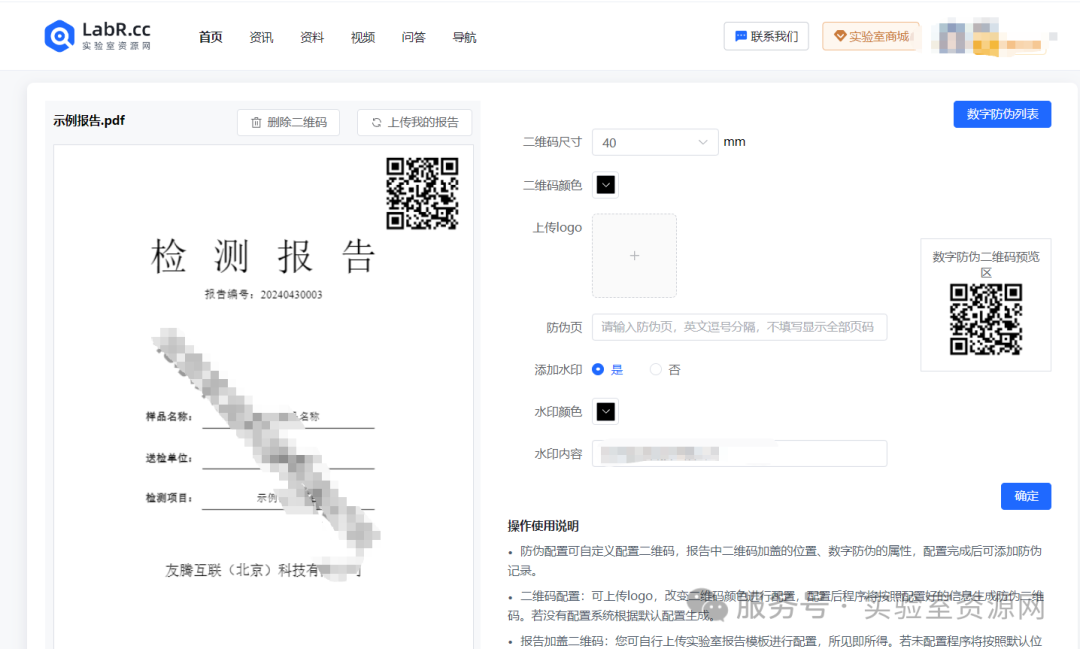Screen dimensions: 1080x649
Task: Open the 数字防伪列表 button
Action: point(1002,114)
